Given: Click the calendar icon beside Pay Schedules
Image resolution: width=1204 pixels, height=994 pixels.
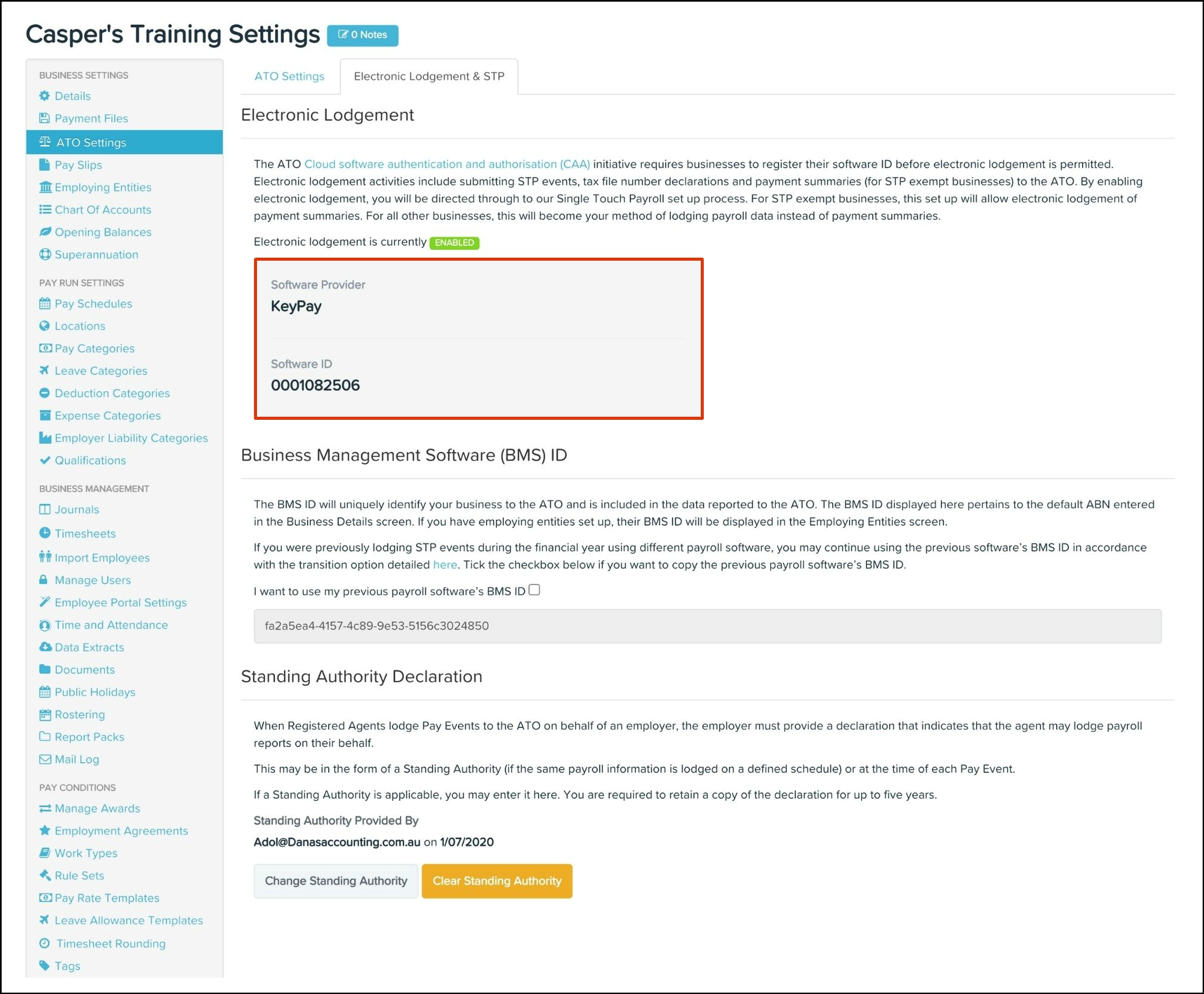Looking at the screenshot, I should point(44,303).
